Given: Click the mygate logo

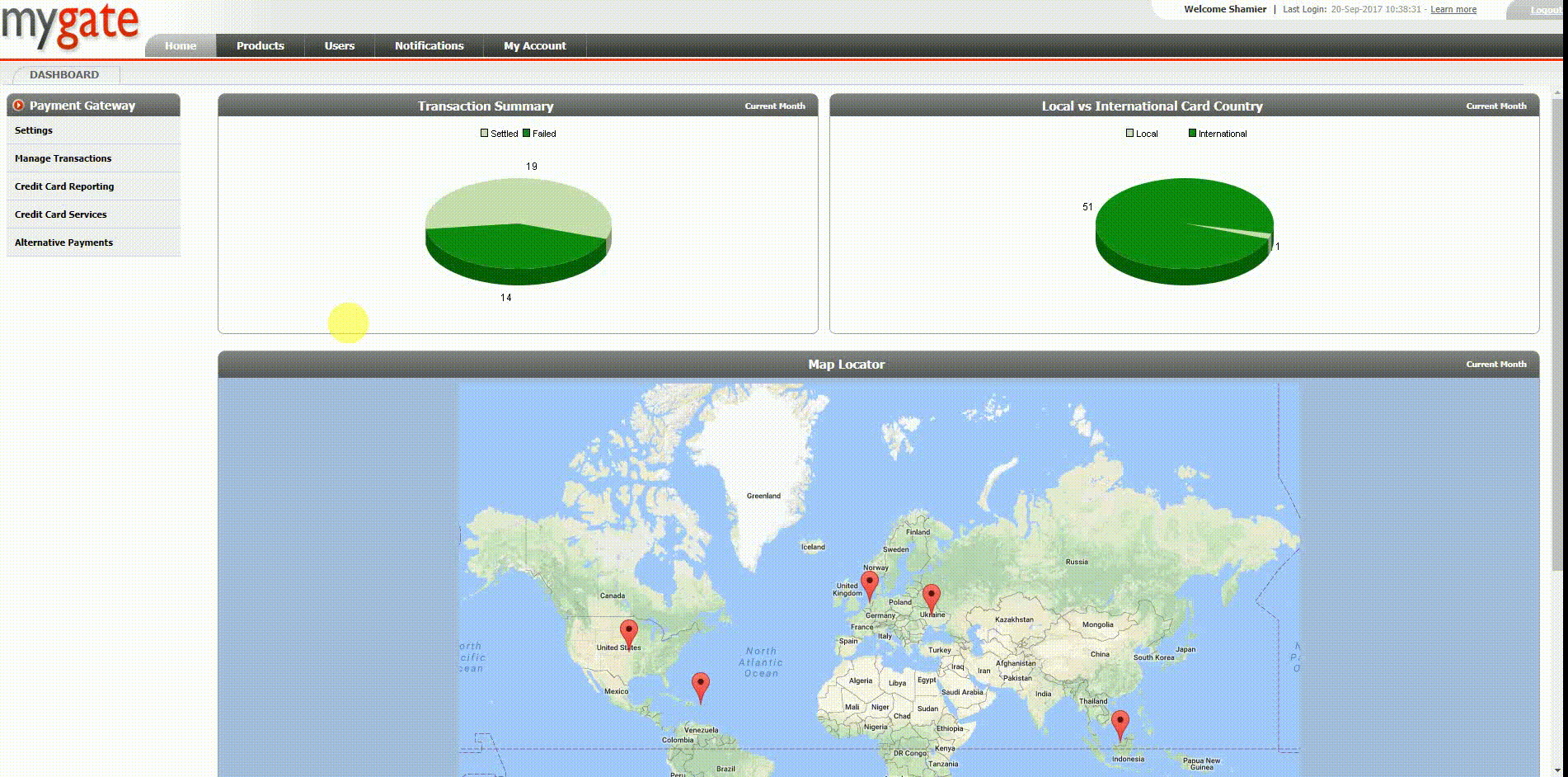Looking at the screenshot, I should [x=70, y=24].
